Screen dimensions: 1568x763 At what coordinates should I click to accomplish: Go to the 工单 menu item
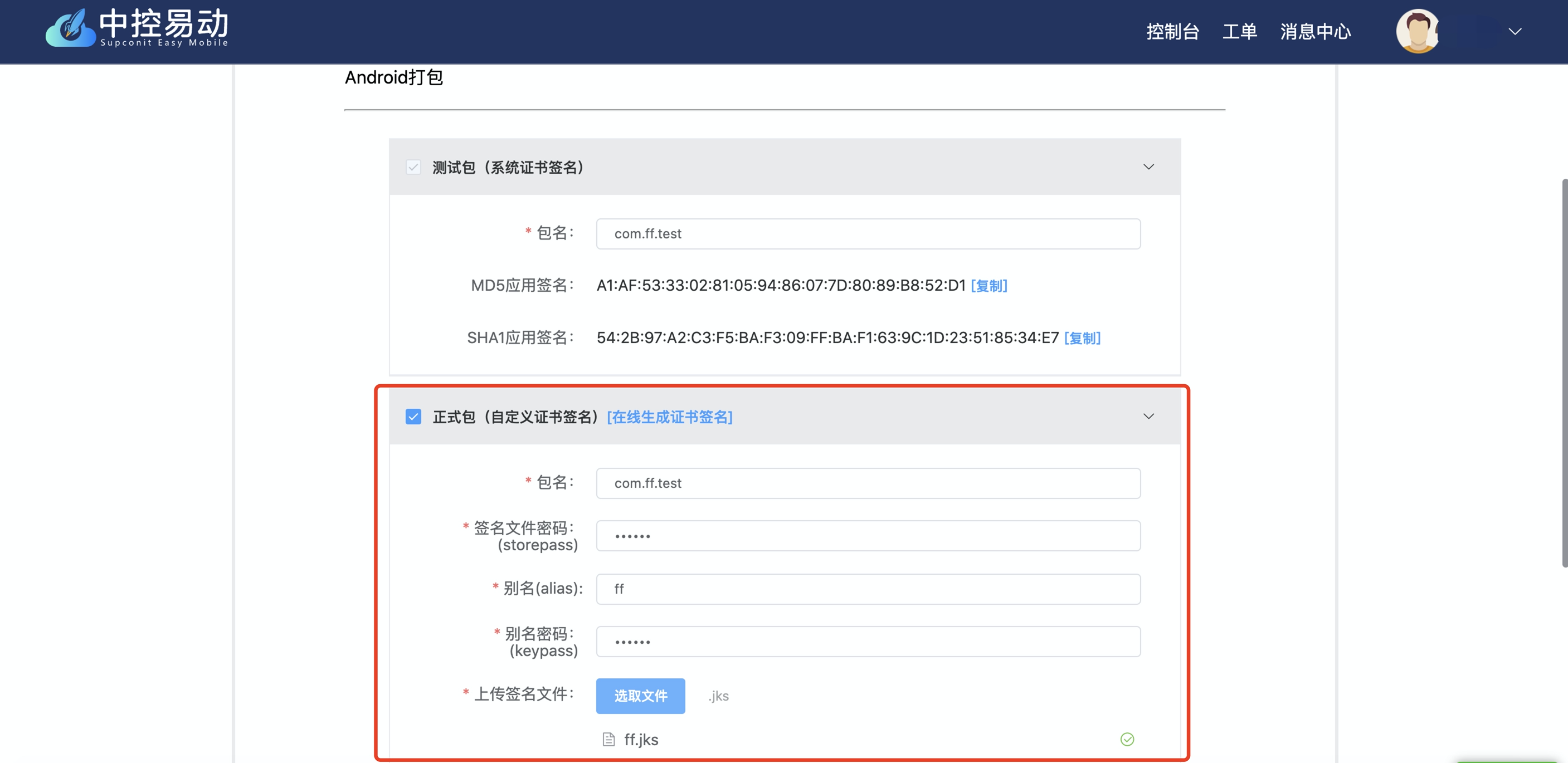click(x=1239, y=31)
